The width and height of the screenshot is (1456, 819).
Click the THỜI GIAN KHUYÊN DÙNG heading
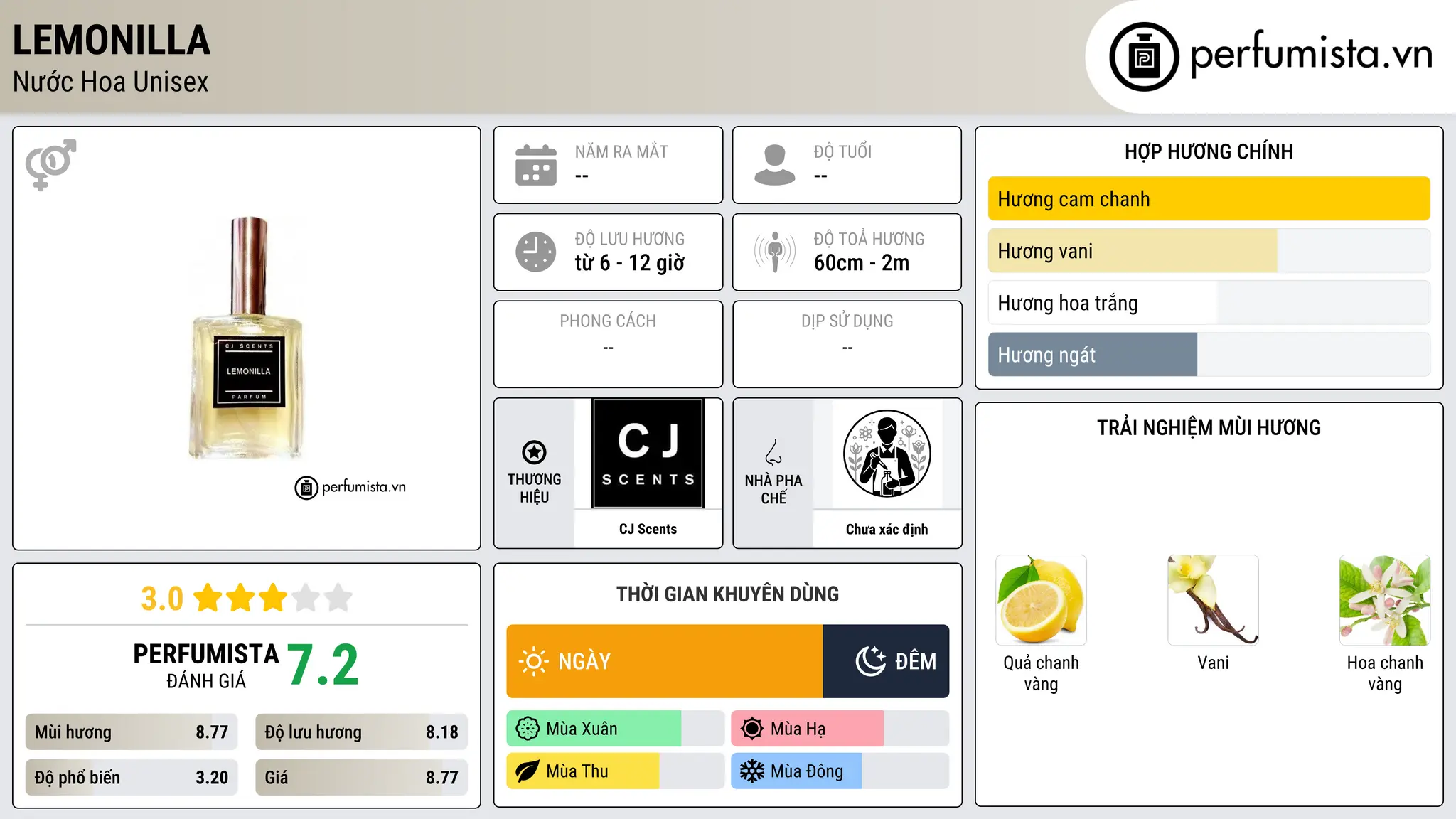tap(727, 594)
